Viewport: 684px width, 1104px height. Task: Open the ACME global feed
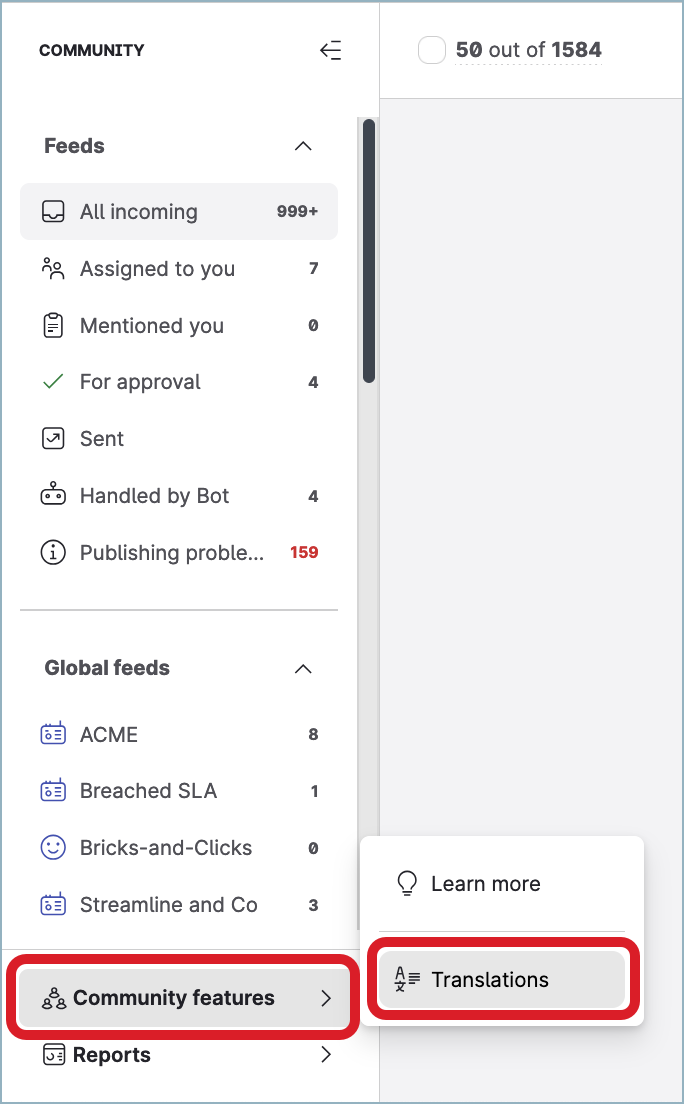(109, 735)
